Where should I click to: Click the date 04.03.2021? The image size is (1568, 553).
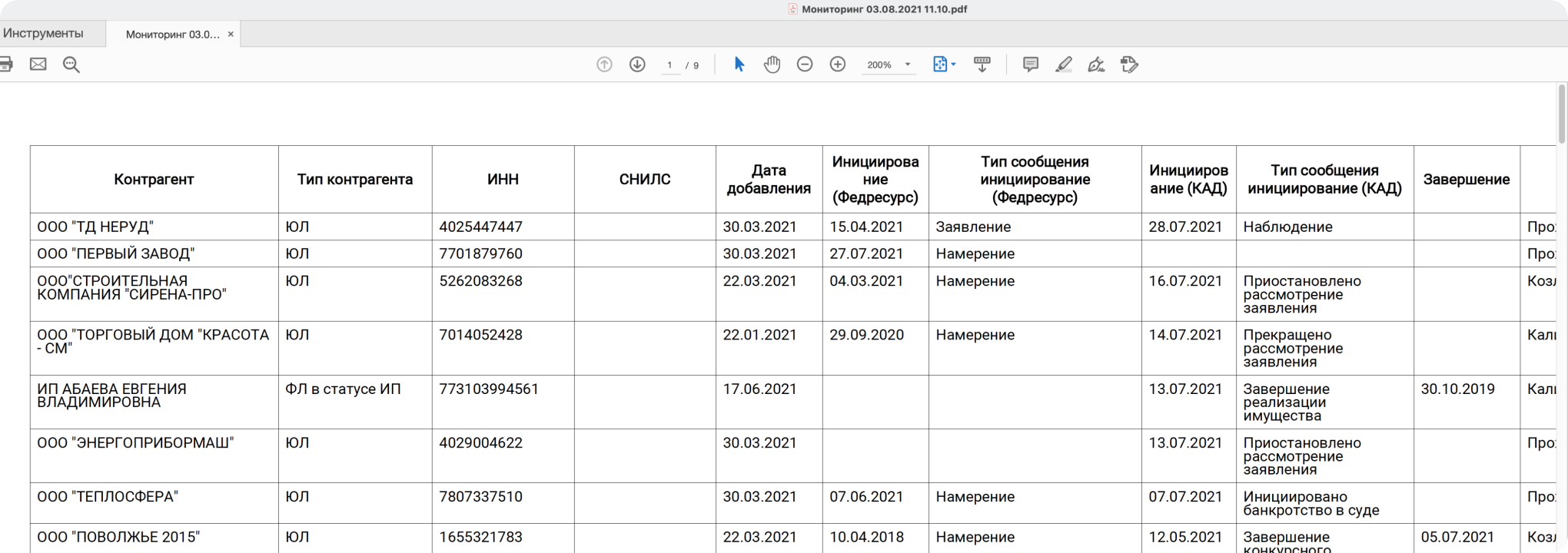click(x=866, y=281)
